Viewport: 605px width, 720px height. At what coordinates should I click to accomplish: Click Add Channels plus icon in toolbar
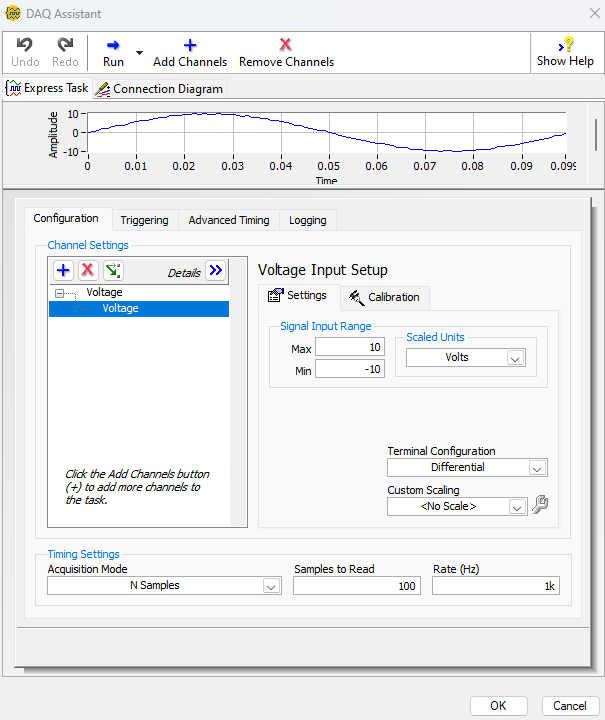click(x=190, y=45)
